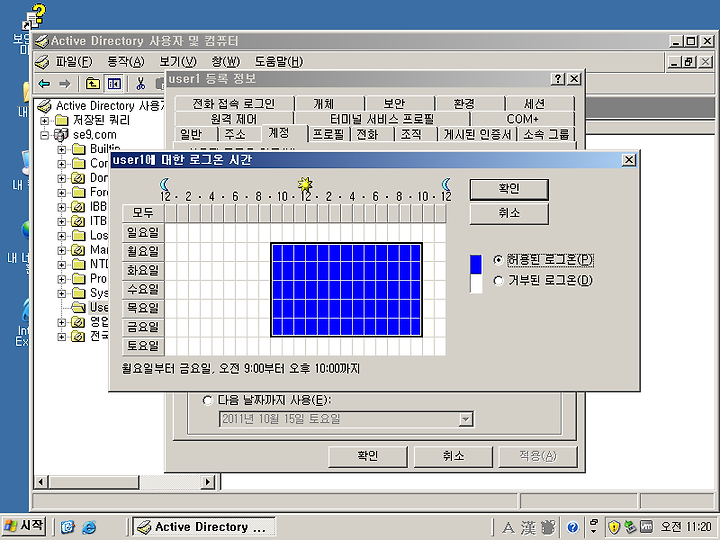Click the 토요일 row header button

143,346
